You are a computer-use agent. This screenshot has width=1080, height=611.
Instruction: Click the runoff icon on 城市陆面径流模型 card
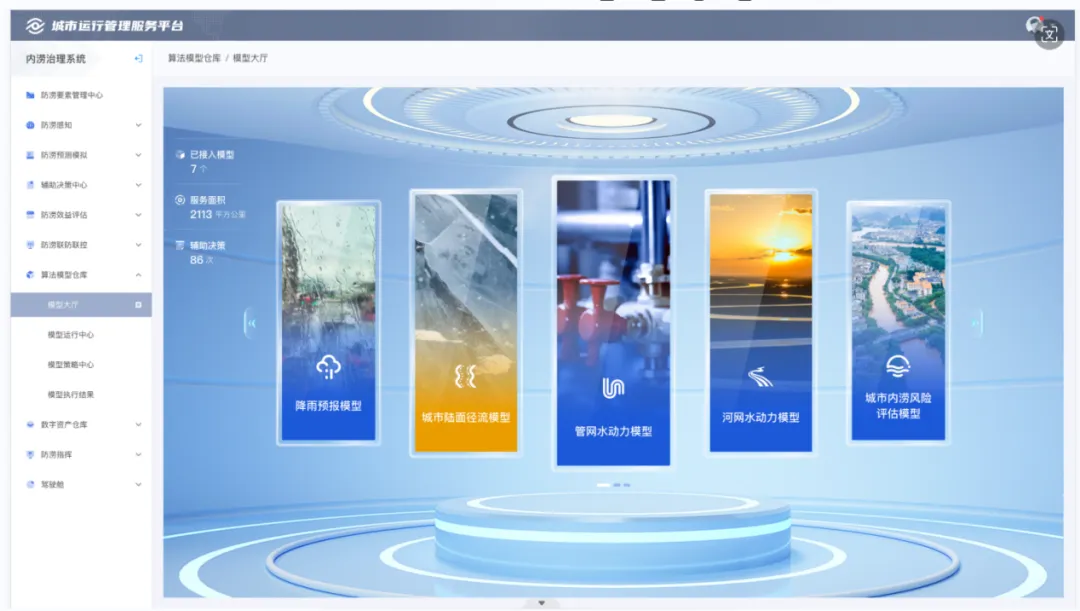pyautogui.click(x=466, y=376)
